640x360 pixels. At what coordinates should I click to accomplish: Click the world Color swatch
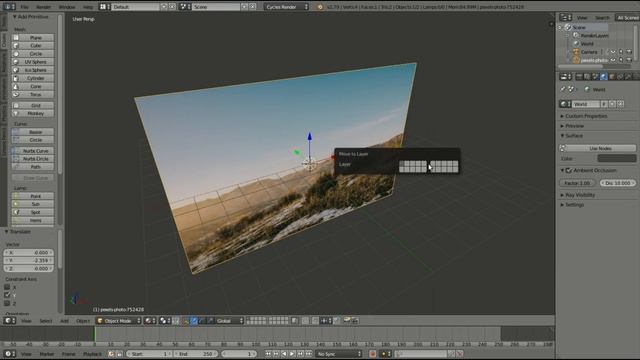pyautogui.click(x=617, y=158)
